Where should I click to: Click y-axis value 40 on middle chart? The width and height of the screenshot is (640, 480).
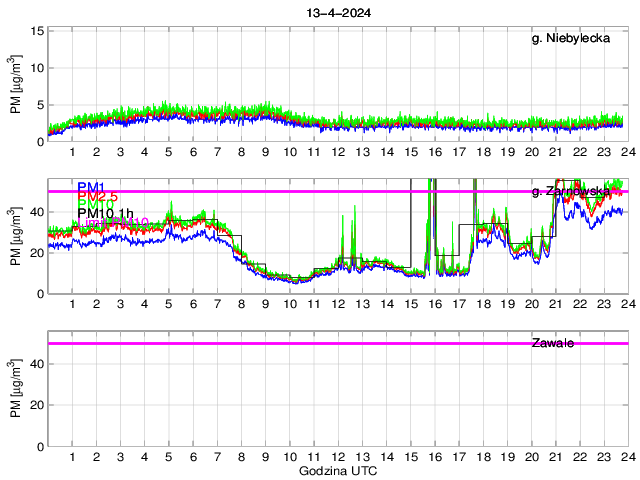pos(38,212)
